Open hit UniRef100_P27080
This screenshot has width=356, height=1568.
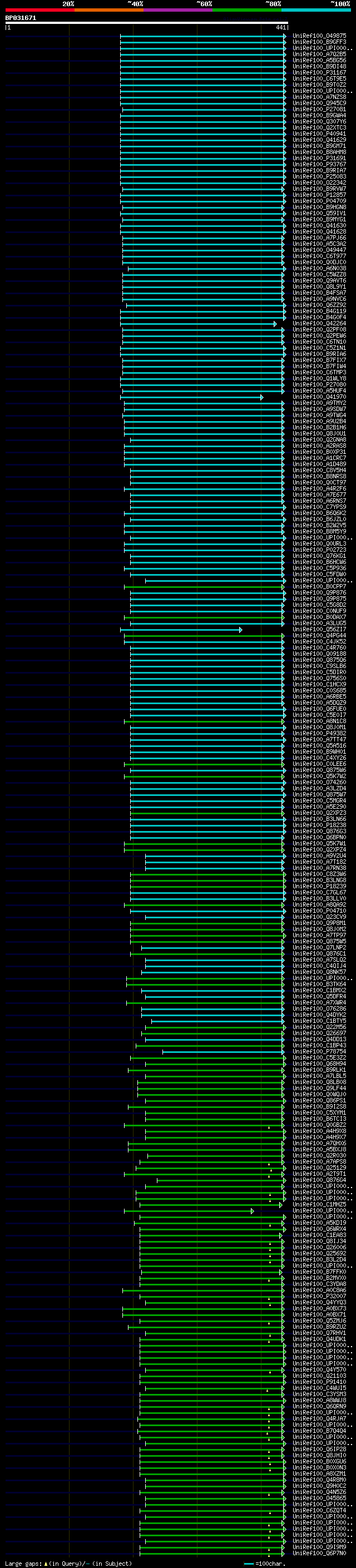[319, 385]
